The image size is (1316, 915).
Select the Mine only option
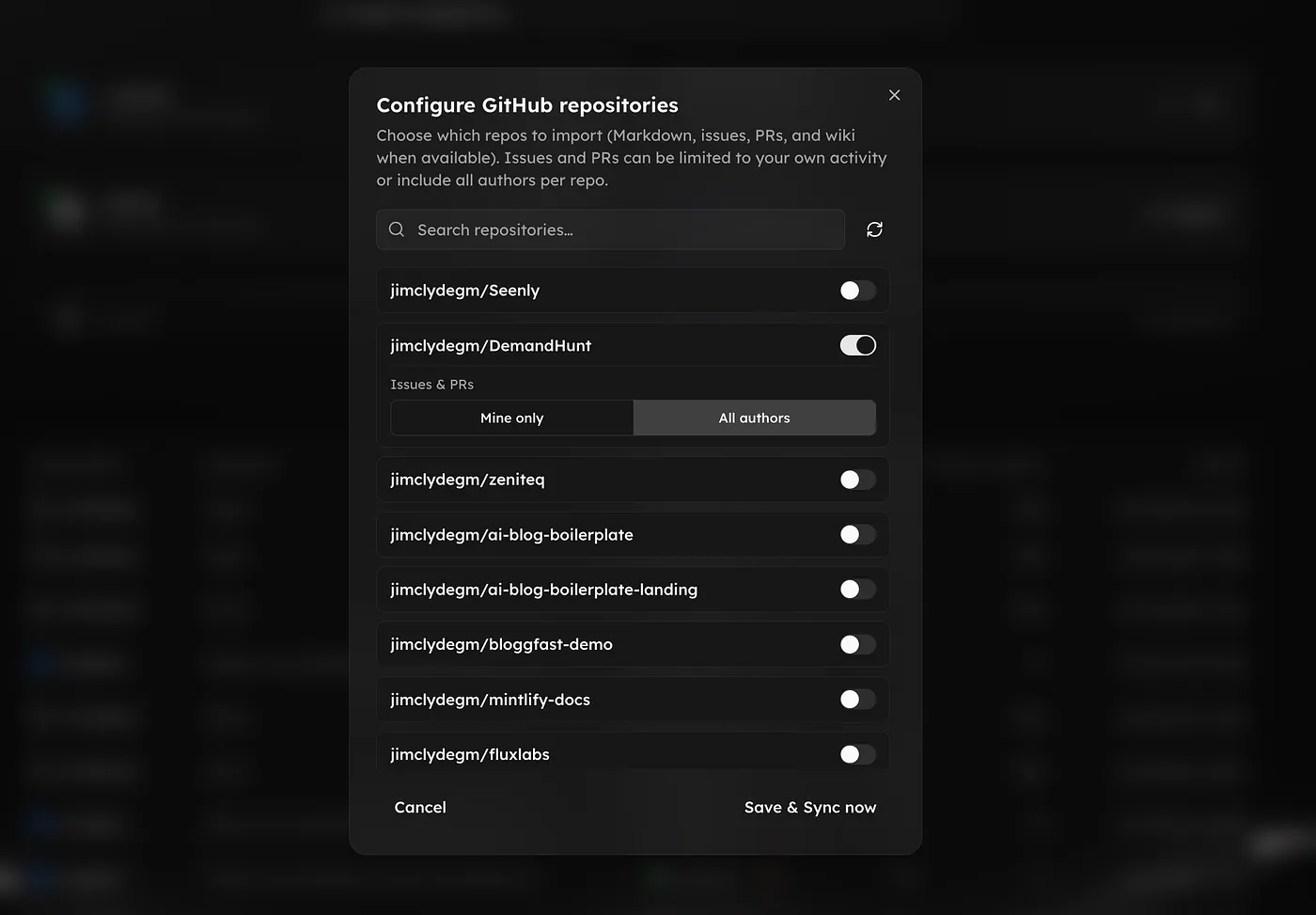click(x=512, y=418)
